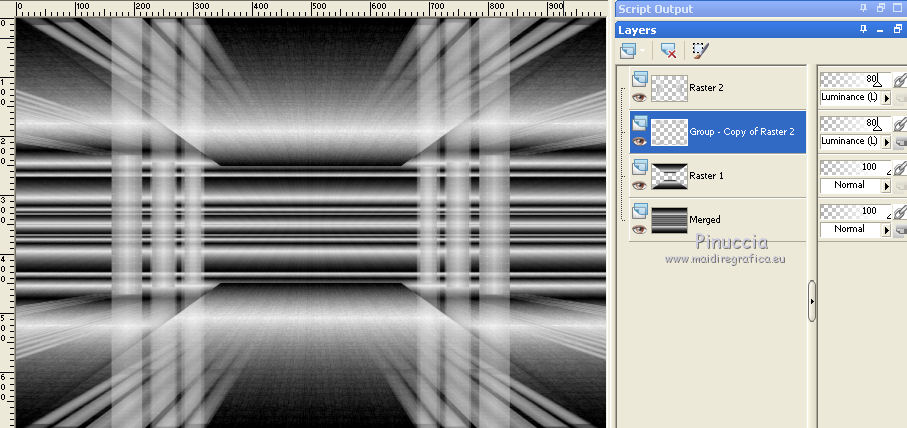Select the Raster 1 layer name
This screenshot has height=428, width=907.
point(706,176)
